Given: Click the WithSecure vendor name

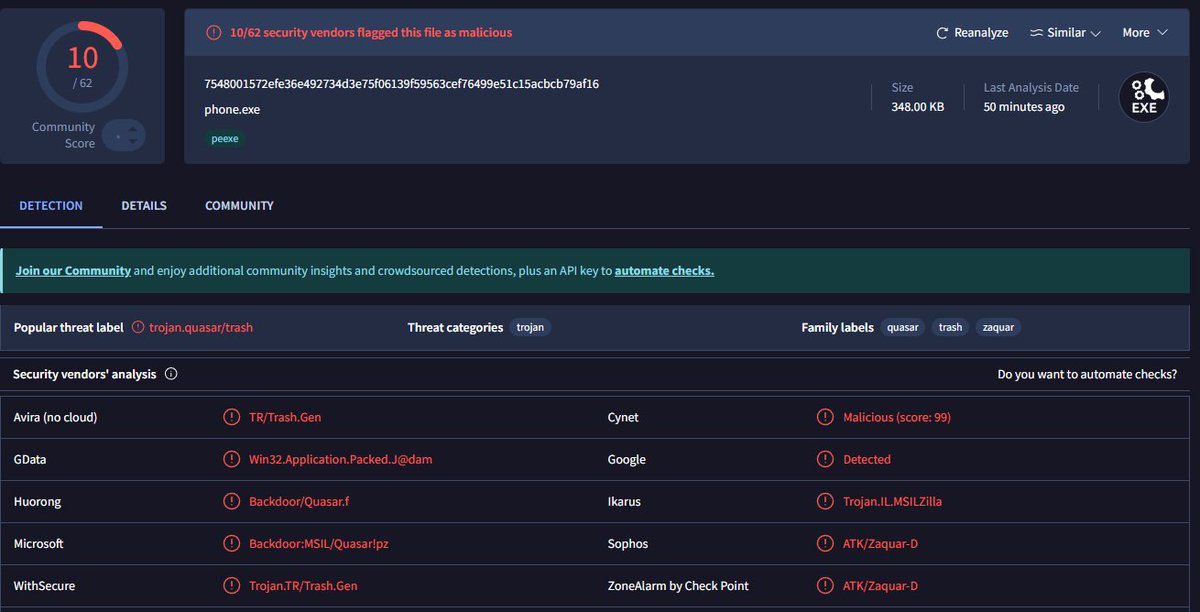Looking at the screenshot, I should 44,585.
